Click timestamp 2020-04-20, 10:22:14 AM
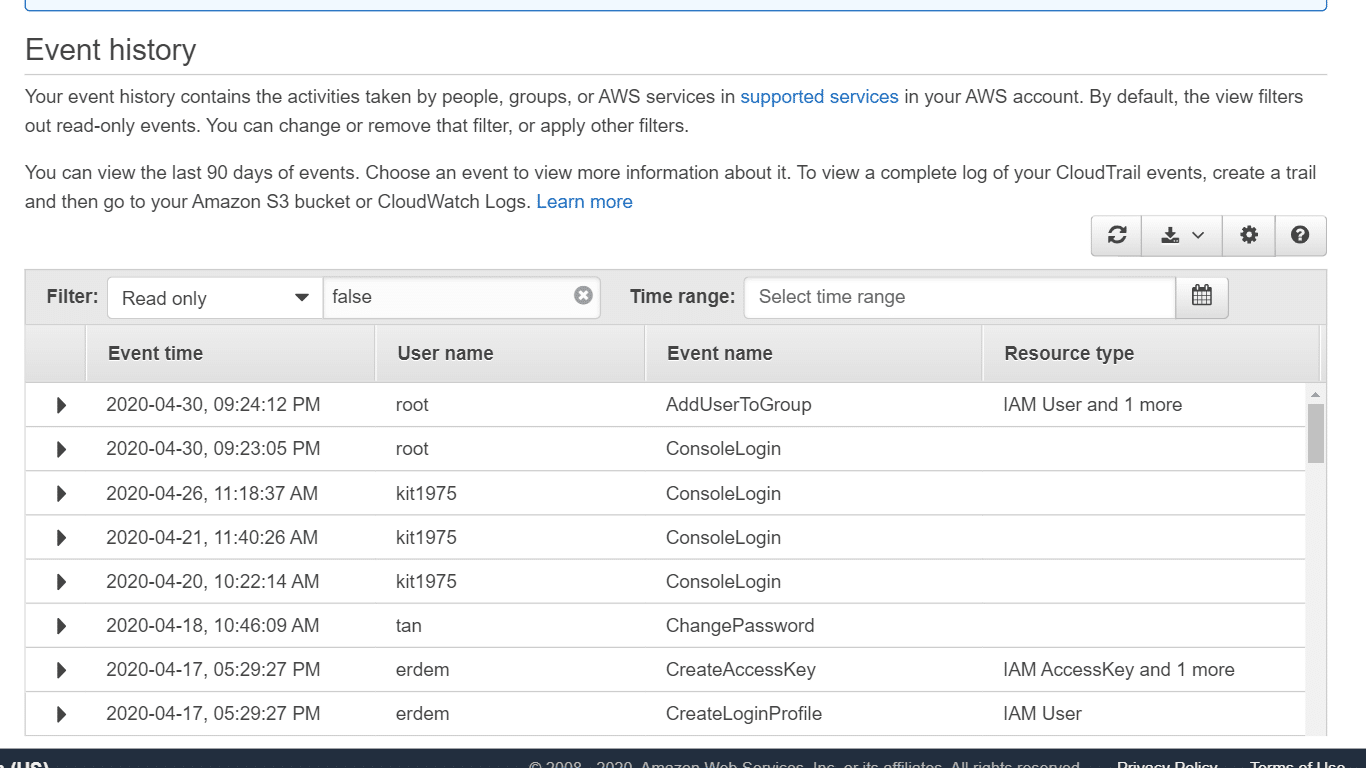The height and width of the screenshot is (768, 1366). coord(213,581)
